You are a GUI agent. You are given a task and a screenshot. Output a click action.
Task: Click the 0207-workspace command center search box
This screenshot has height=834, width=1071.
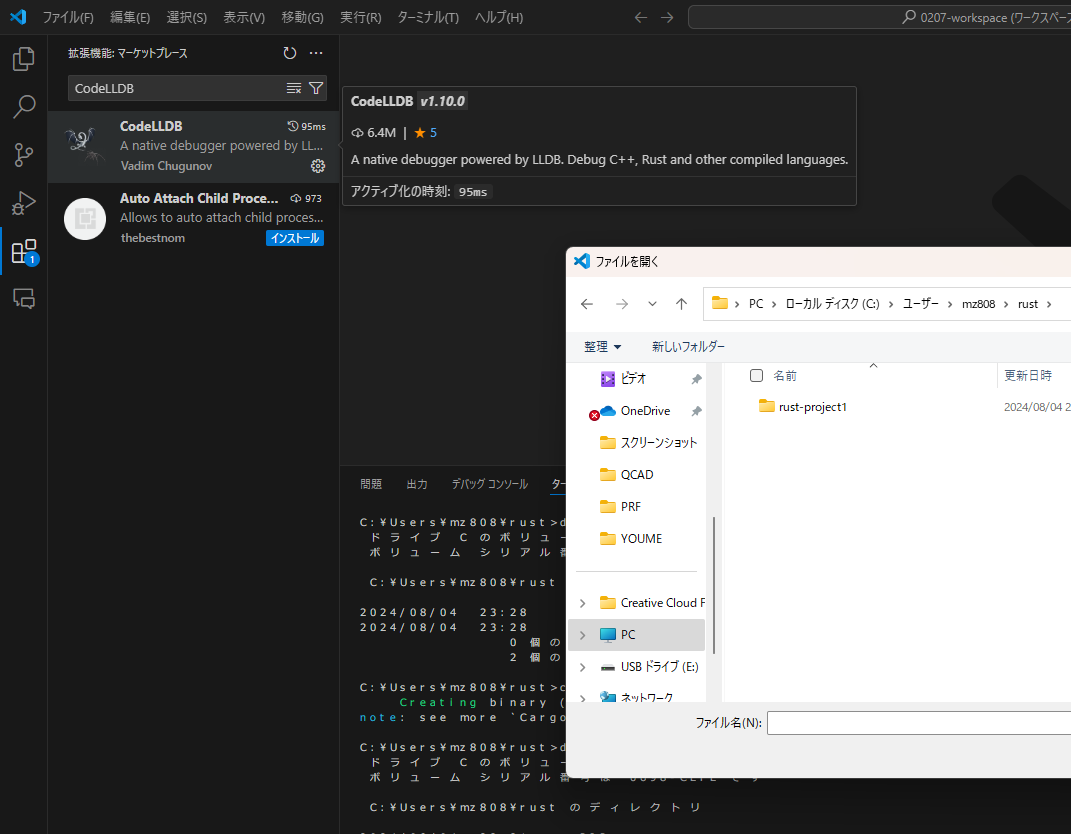click(880, 17)
